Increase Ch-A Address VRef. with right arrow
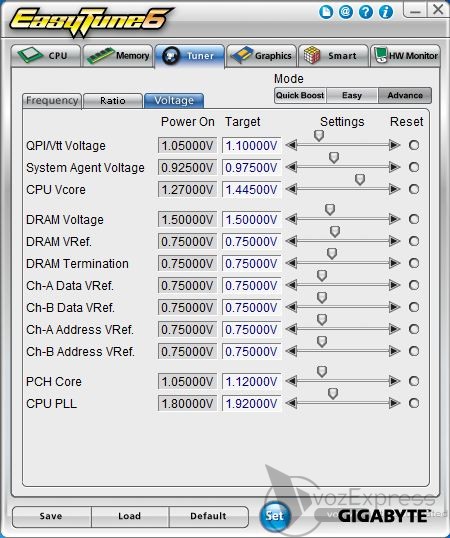This screenshot has height=538, width=450. pos(394,329)
